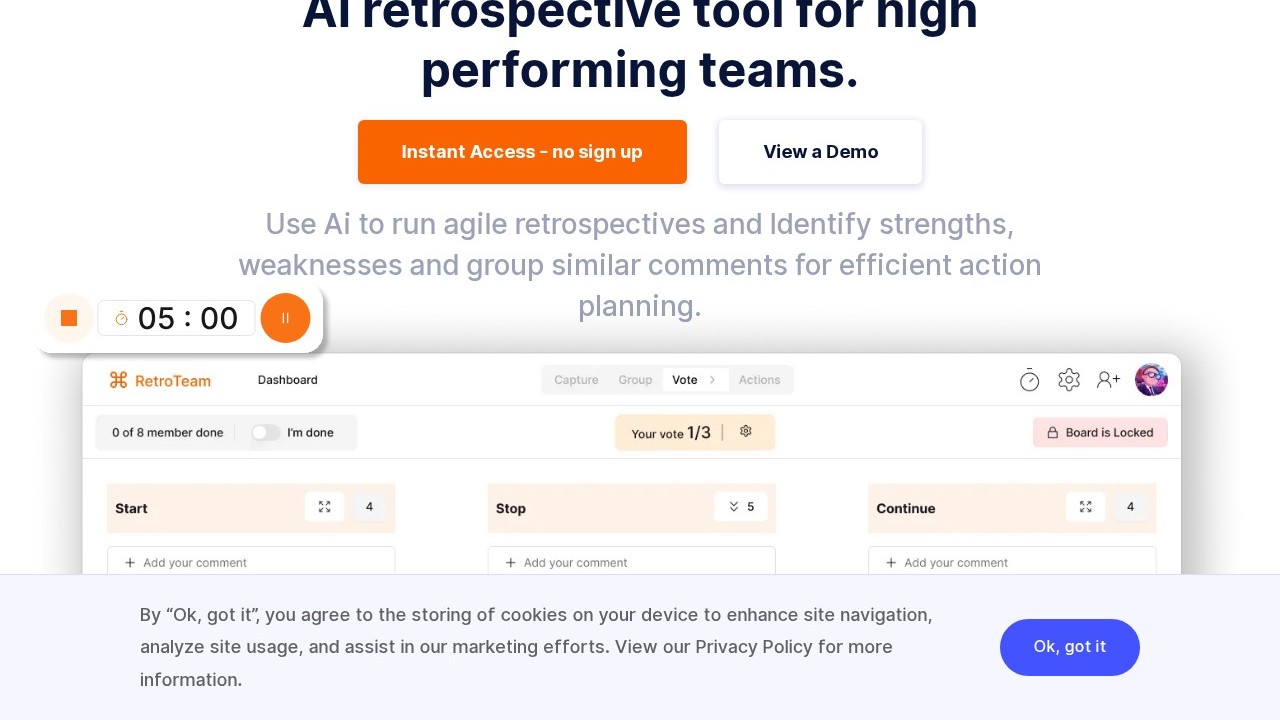Collapse the Stop column with the chevron

(734, 507)
